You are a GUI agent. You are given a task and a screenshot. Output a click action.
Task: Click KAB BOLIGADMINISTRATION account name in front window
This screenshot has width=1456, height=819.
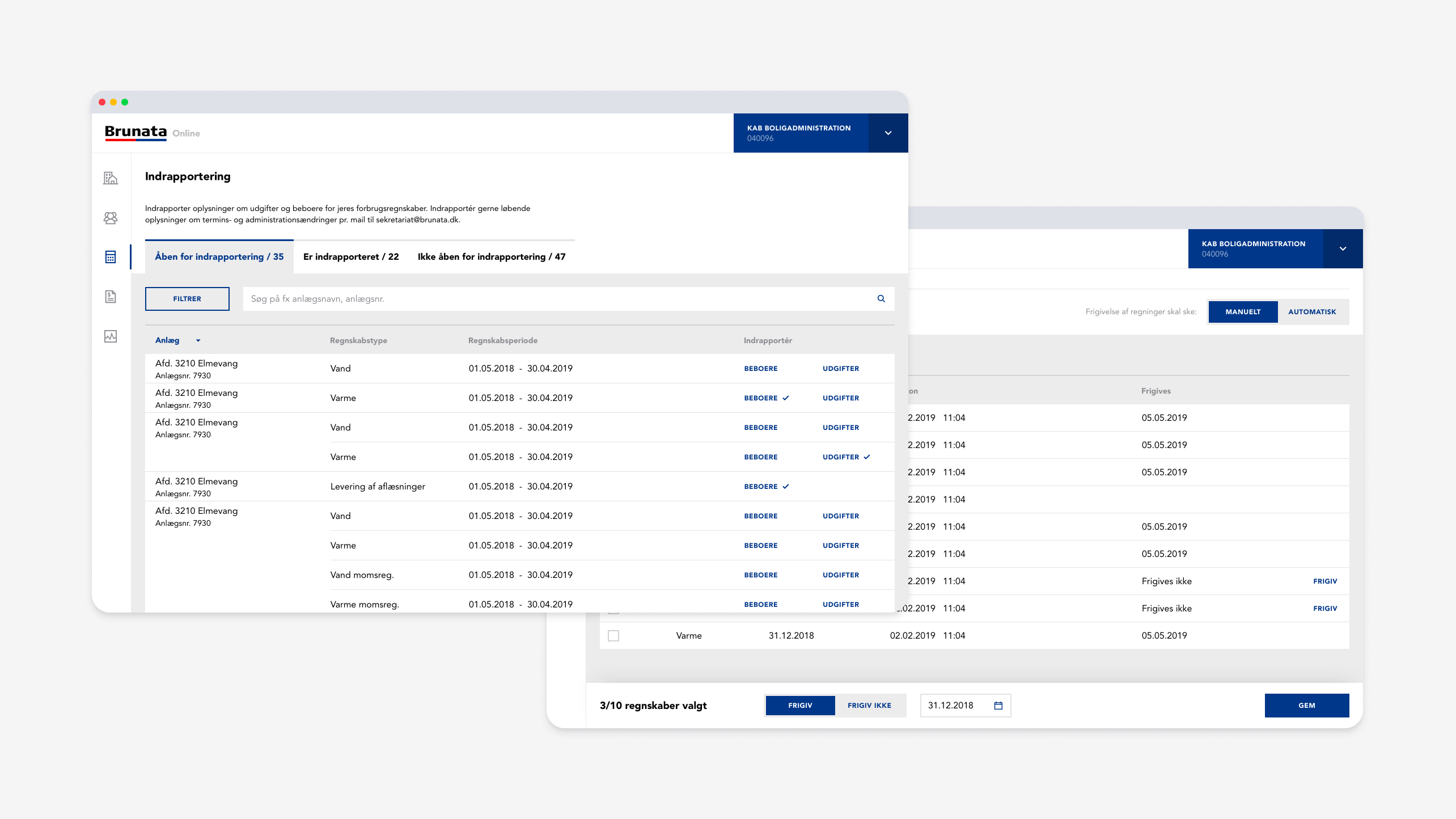pyautogui.click(x=799, y=128)
